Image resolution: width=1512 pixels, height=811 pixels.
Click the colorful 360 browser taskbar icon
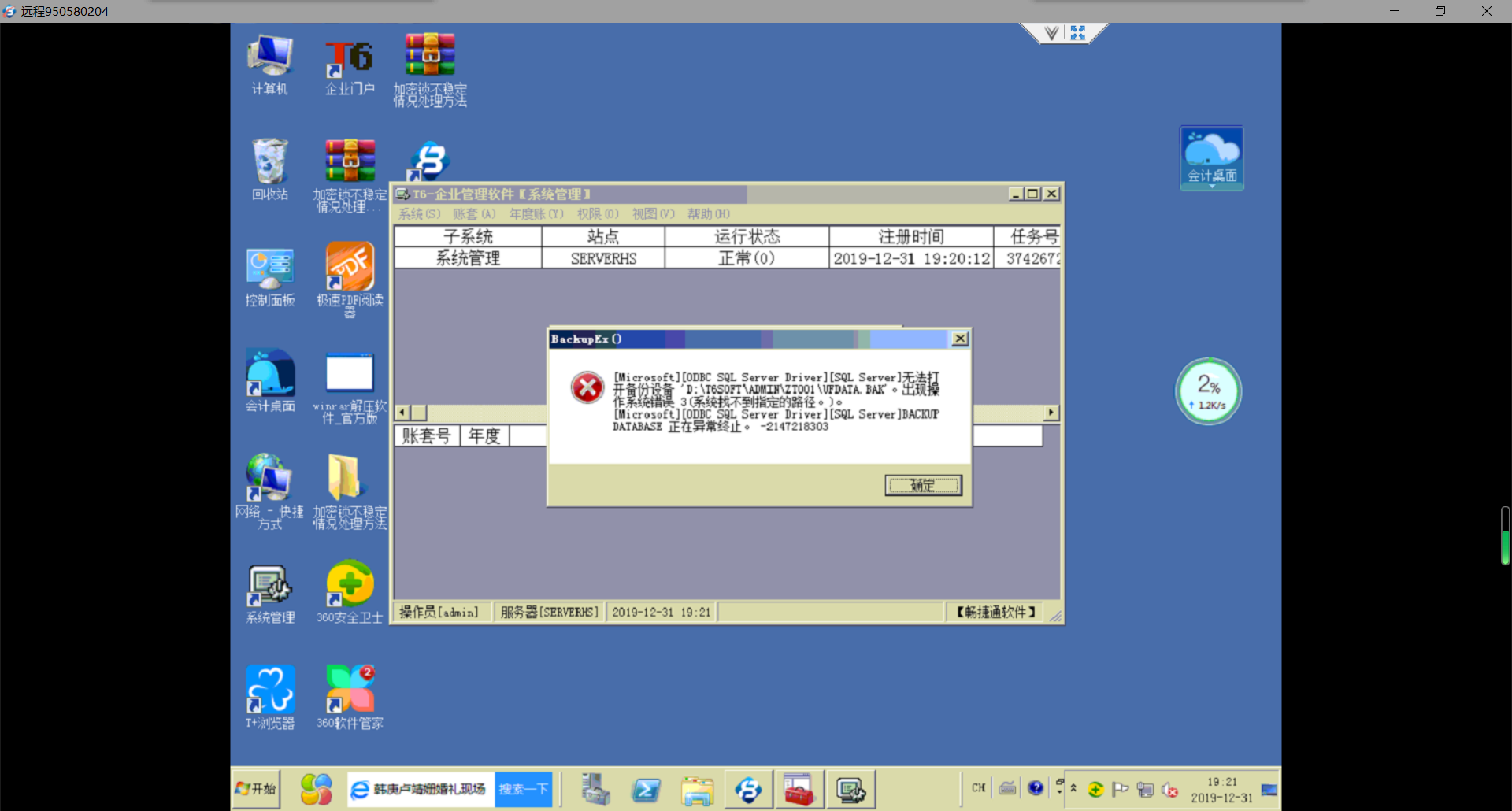(x=317, y=789)
